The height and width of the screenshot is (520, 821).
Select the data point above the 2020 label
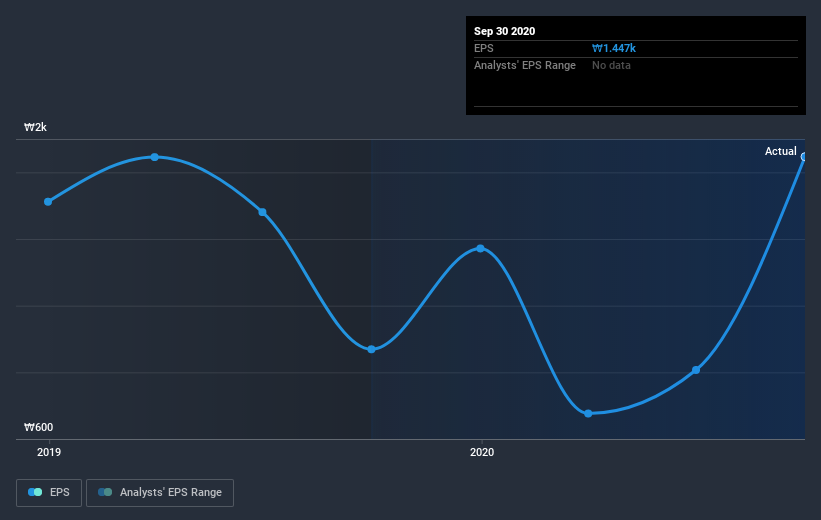[481, 248]
